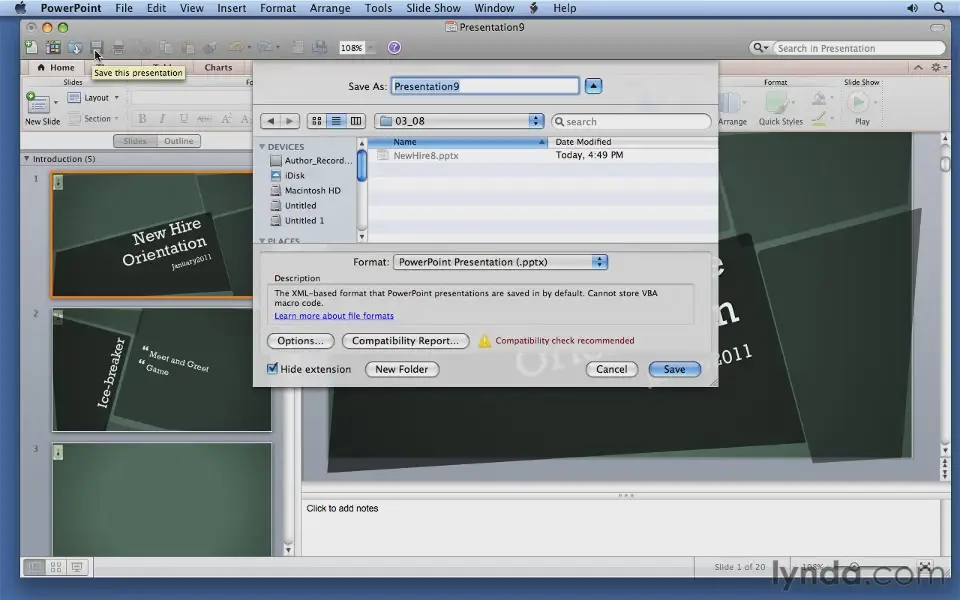Click the Play slide show icon
Image resolution: width=960 pixels, height=600 pixels.
pos(858,102)
